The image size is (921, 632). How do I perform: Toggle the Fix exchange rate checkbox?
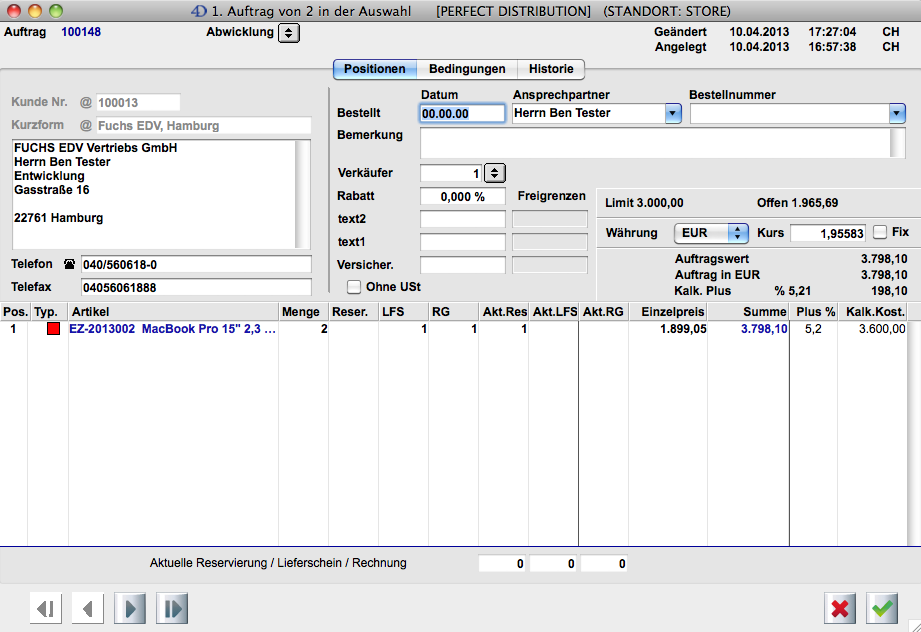pos(880,232)
